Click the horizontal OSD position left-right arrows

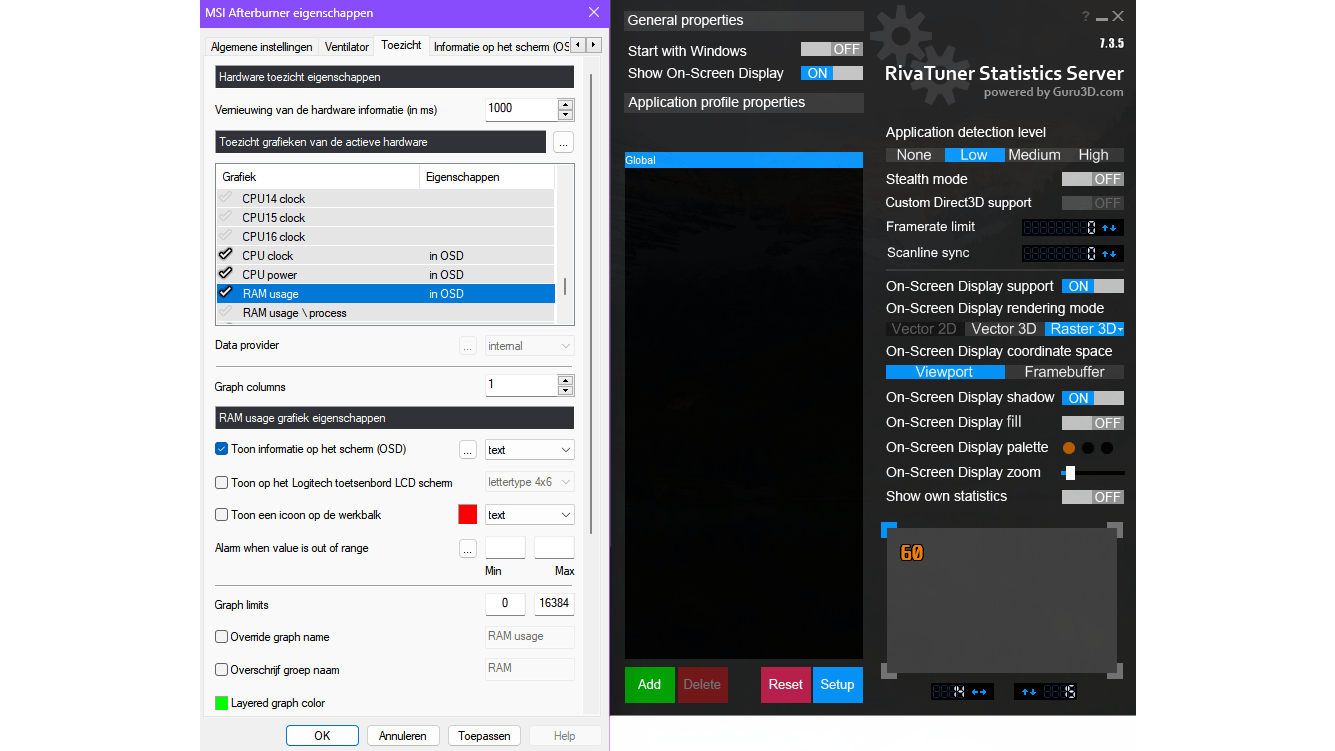979,691
